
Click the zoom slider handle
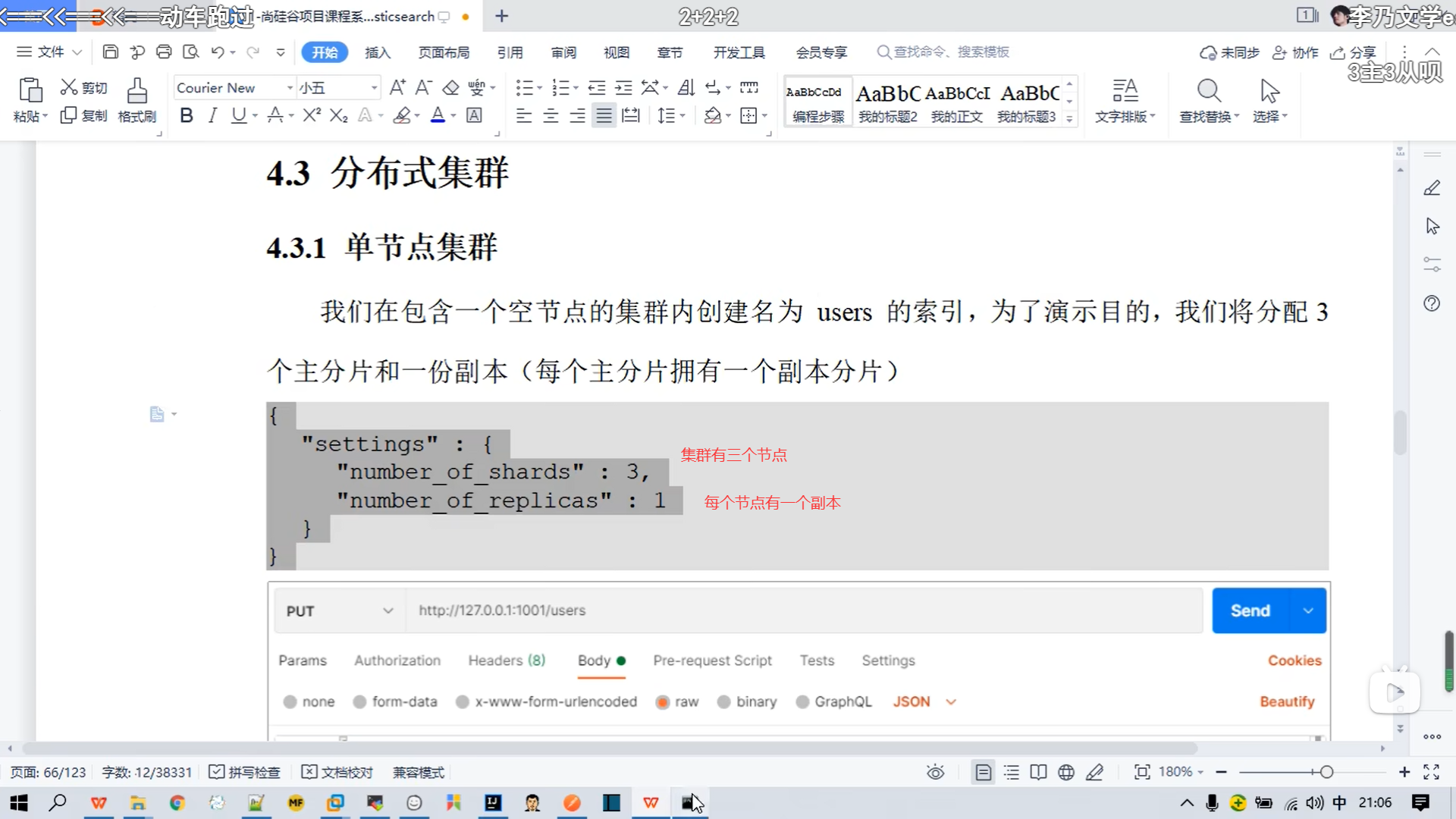[x=1326, y=772]
